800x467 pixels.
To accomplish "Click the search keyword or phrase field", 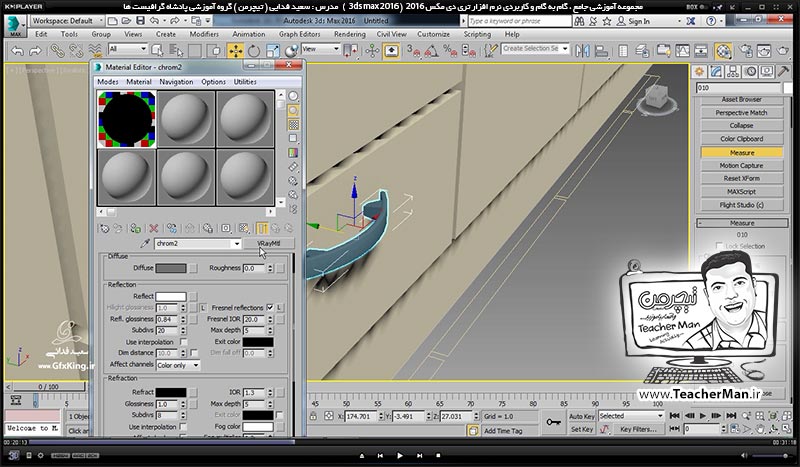I will coord(519,21).
